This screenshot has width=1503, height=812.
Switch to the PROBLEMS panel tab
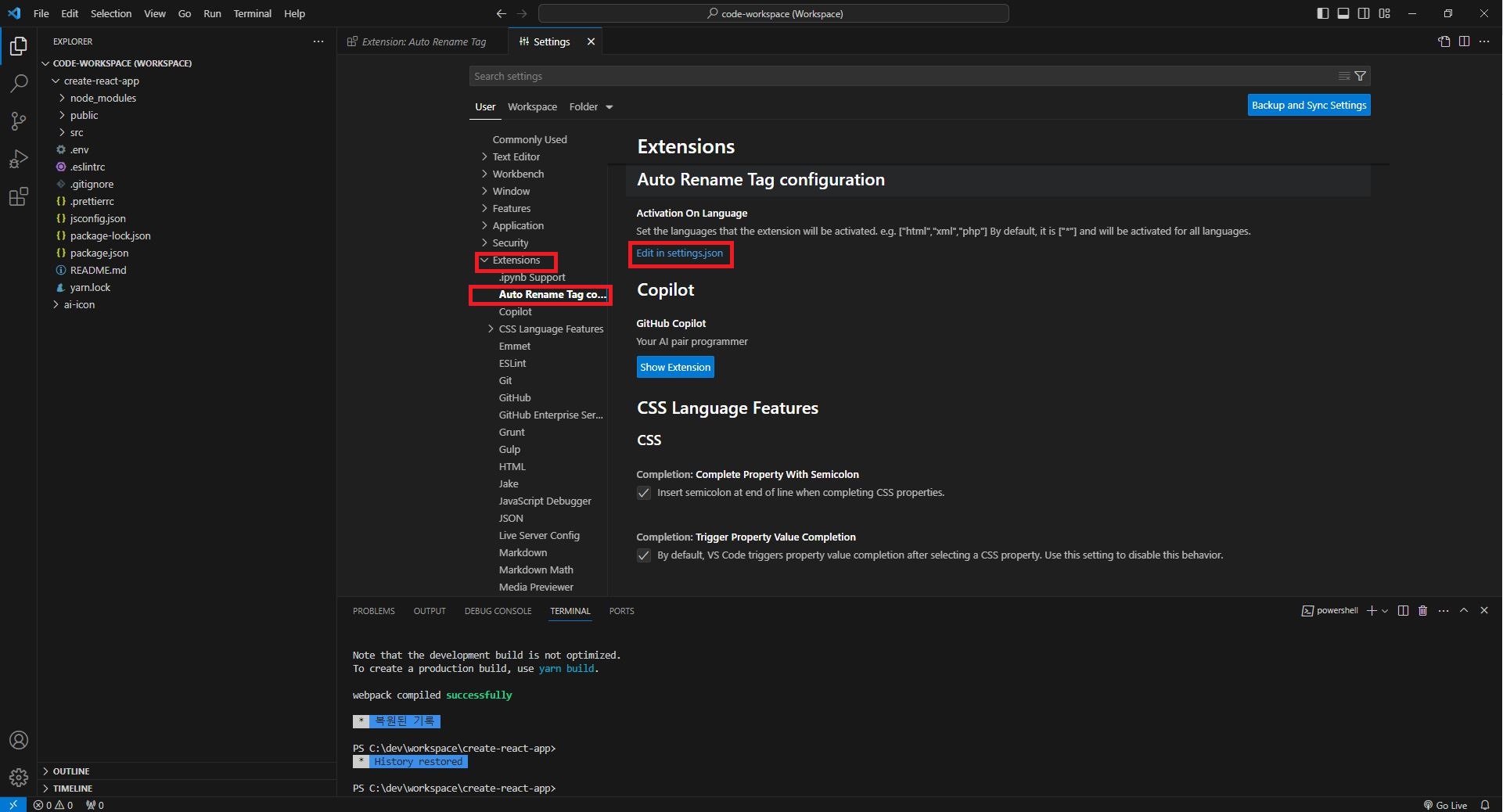(x=373, y=611)
